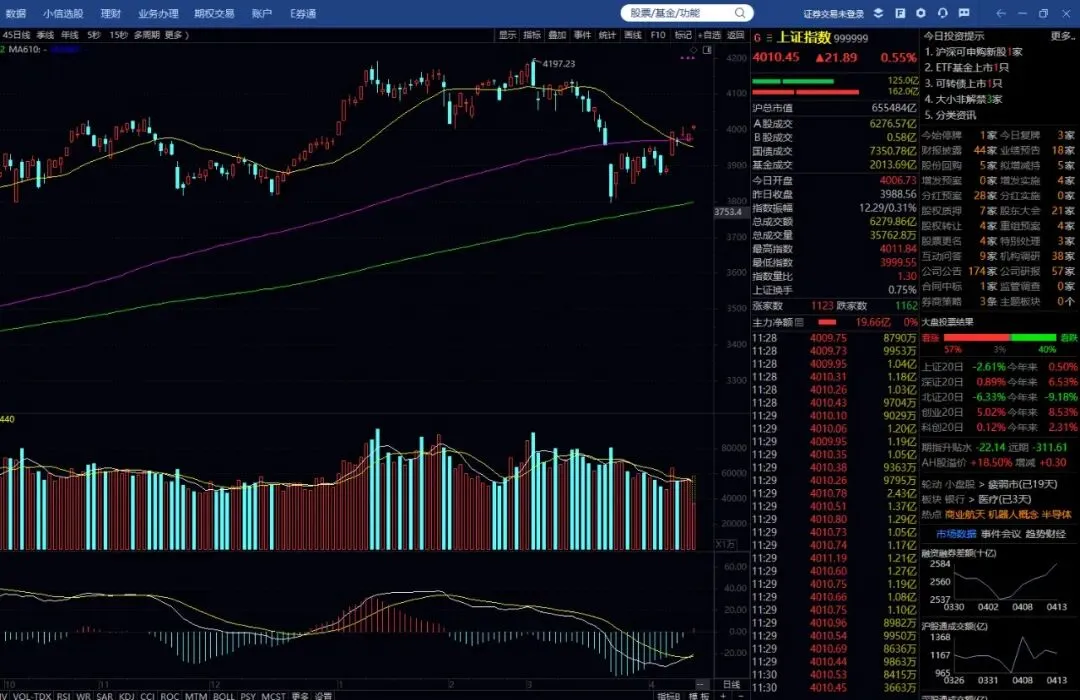Open the layers stack icon in title bar
Image resolution: width=1080 pixels, height=700 pixels.
(x=878, y=13)
